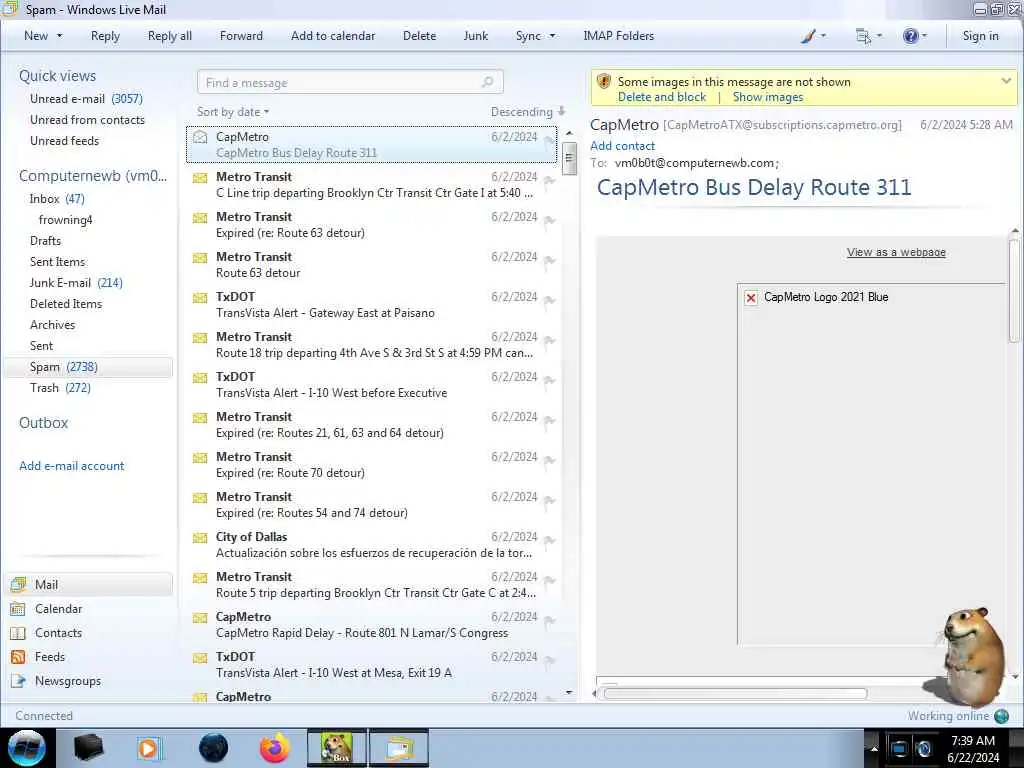Click Reply in the toolbar
Image resolution: width=1024 pixels, height=768 pixels.
pos(105,36)
